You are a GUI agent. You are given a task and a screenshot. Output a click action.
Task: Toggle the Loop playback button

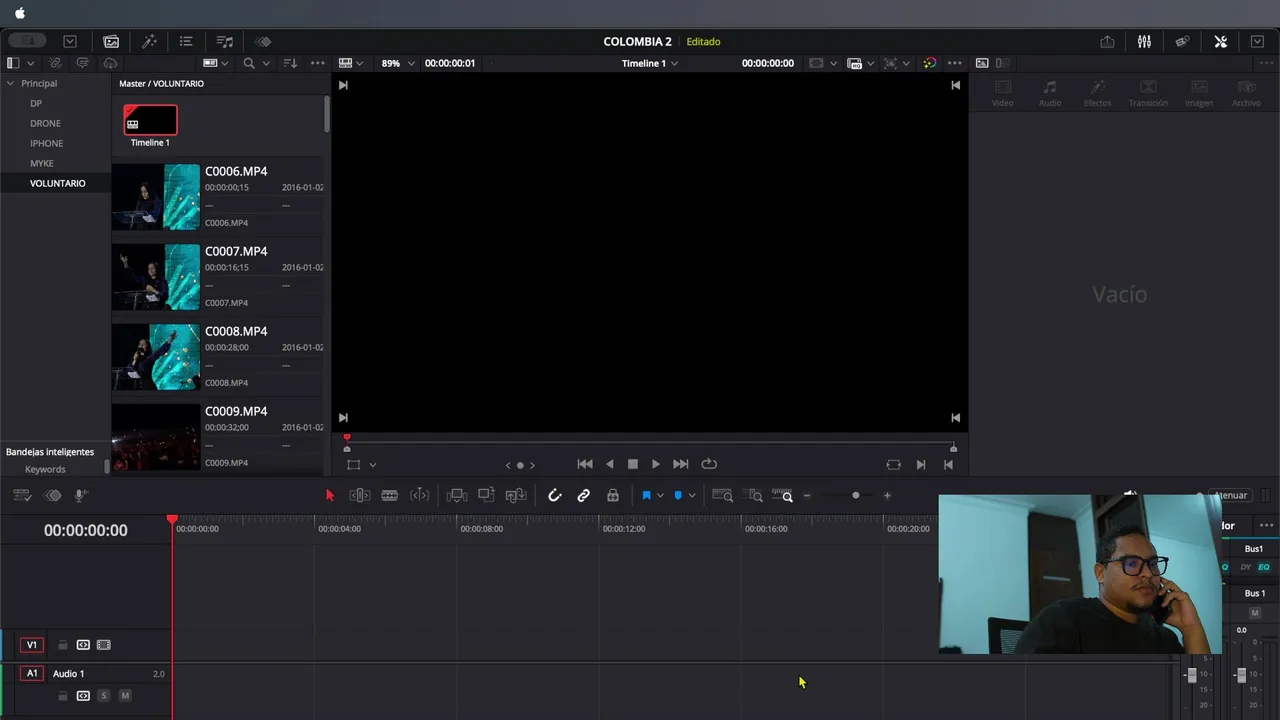click(709, 464)
